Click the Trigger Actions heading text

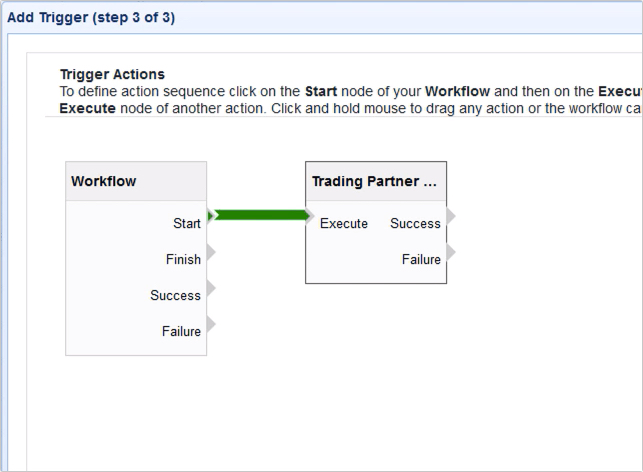pos(112,74)
